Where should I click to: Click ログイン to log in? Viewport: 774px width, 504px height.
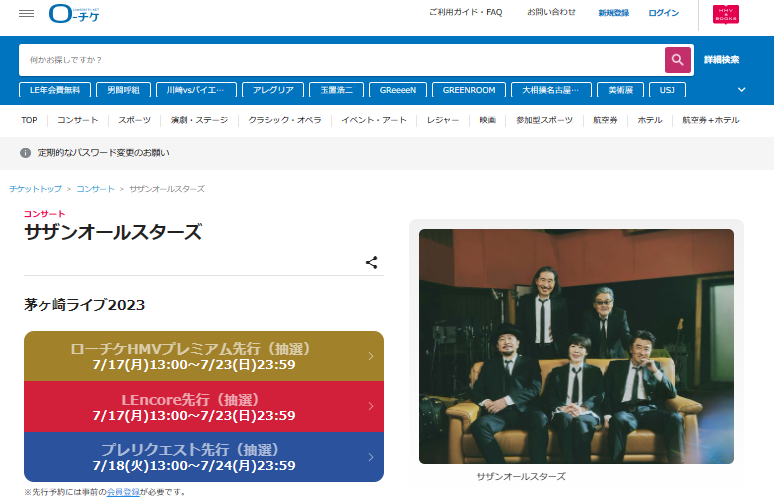click(x=663, y=13)
